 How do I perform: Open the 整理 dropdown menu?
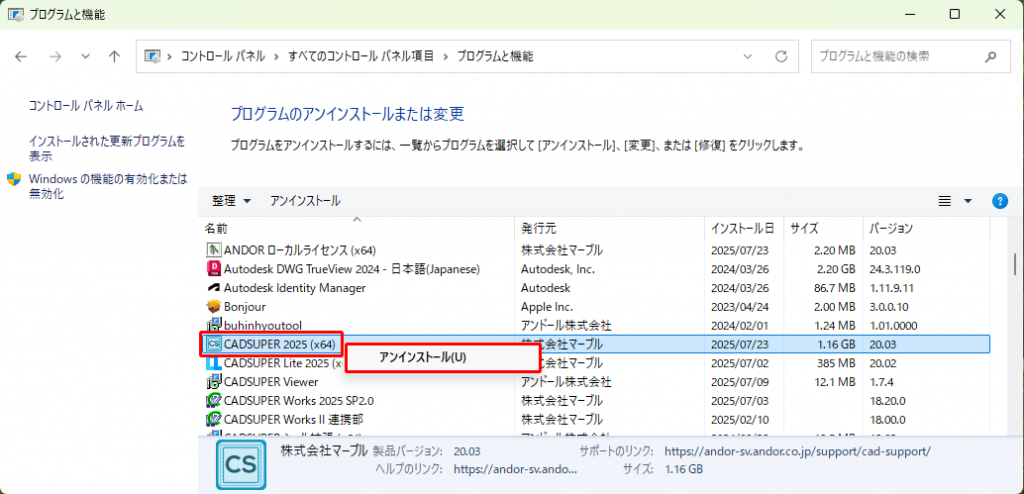231,201
